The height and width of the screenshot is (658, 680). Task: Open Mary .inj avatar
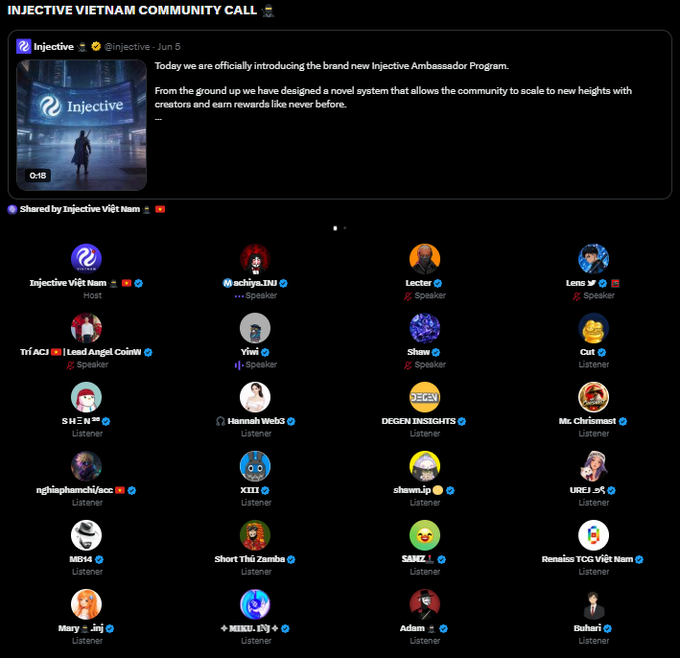pyautogui.click(x=86, y=604)
